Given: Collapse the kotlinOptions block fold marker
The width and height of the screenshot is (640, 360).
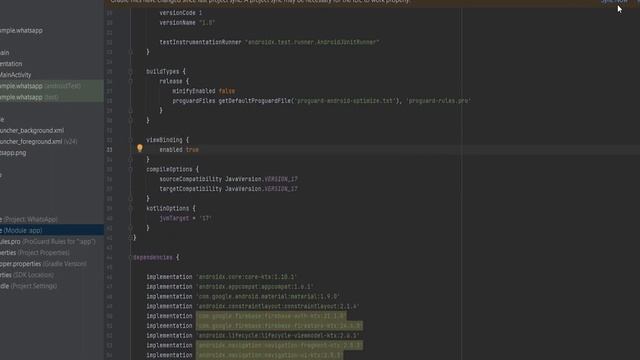Looking at the screenshot, I should (131, 209).
